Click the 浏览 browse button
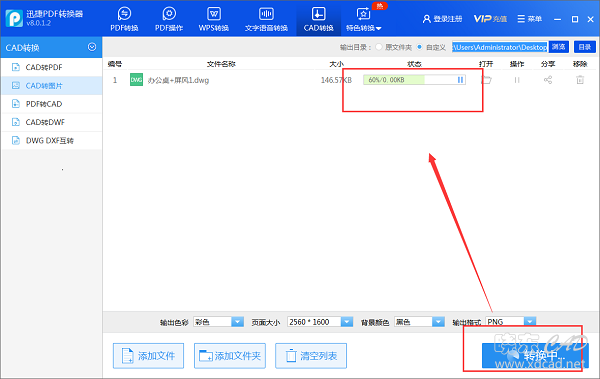Image resolution: width=600 pixels, height=379 pixels. (x=559, y=47)
